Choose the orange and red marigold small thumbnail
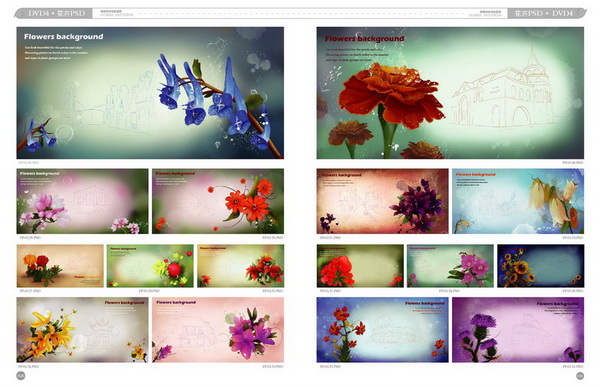Image resolution: width=600 pixels, height=388 pixels. pos(60,266)
